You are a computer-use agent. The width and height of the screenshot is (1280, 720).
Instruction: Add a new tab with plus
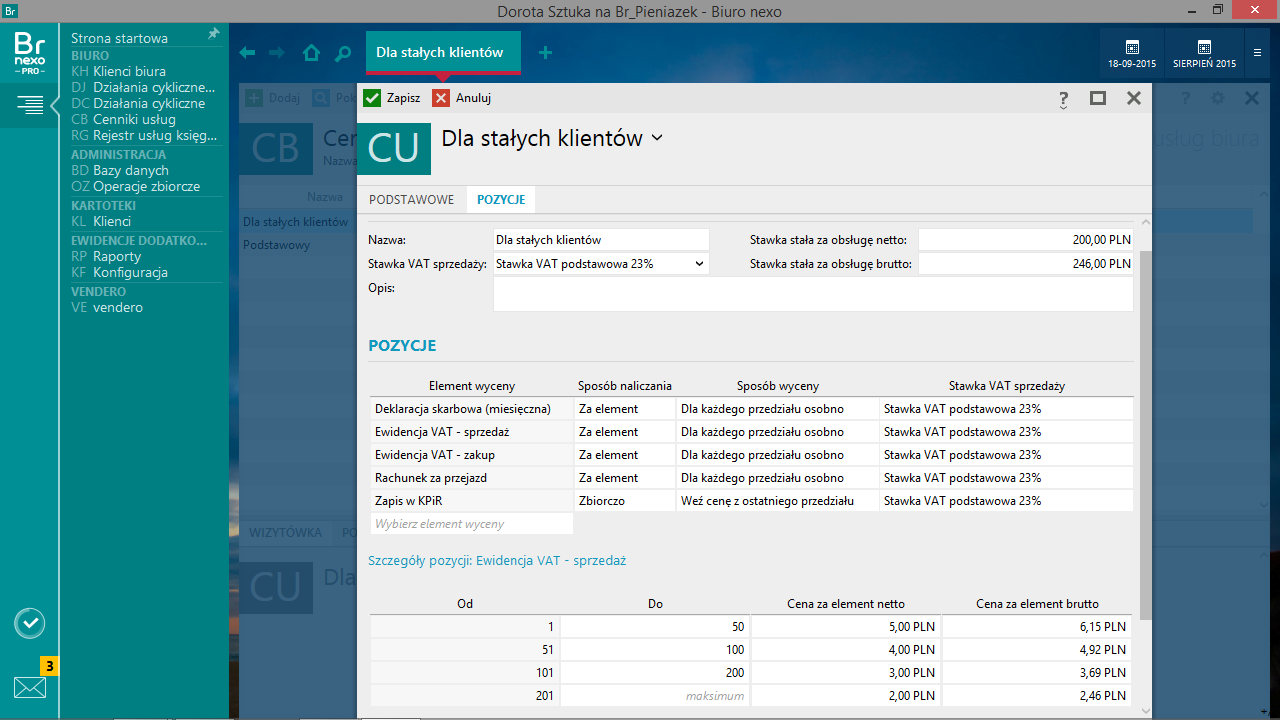[x=545, y=53]
